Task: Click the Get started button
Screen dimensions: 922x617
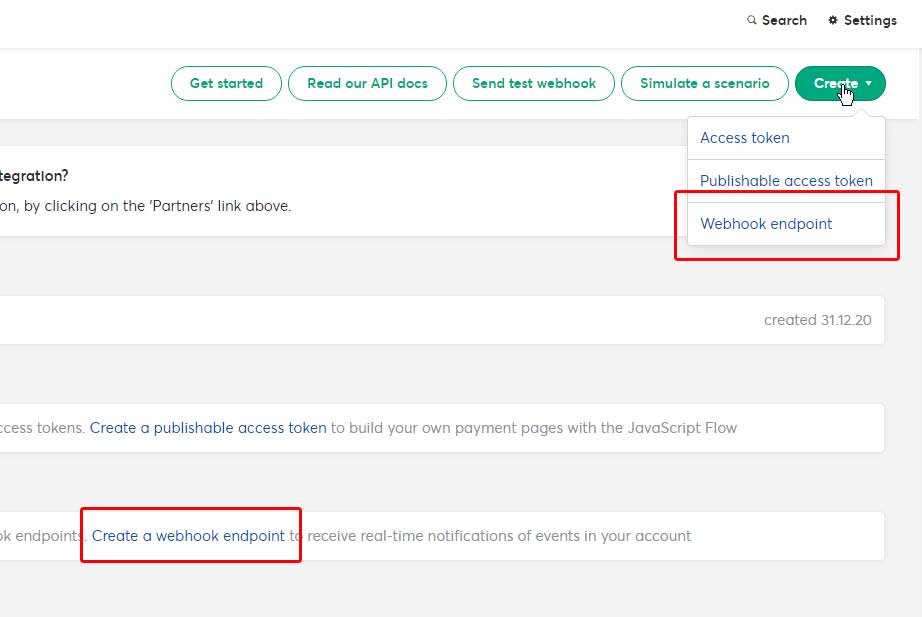Action: click(226, 84)
